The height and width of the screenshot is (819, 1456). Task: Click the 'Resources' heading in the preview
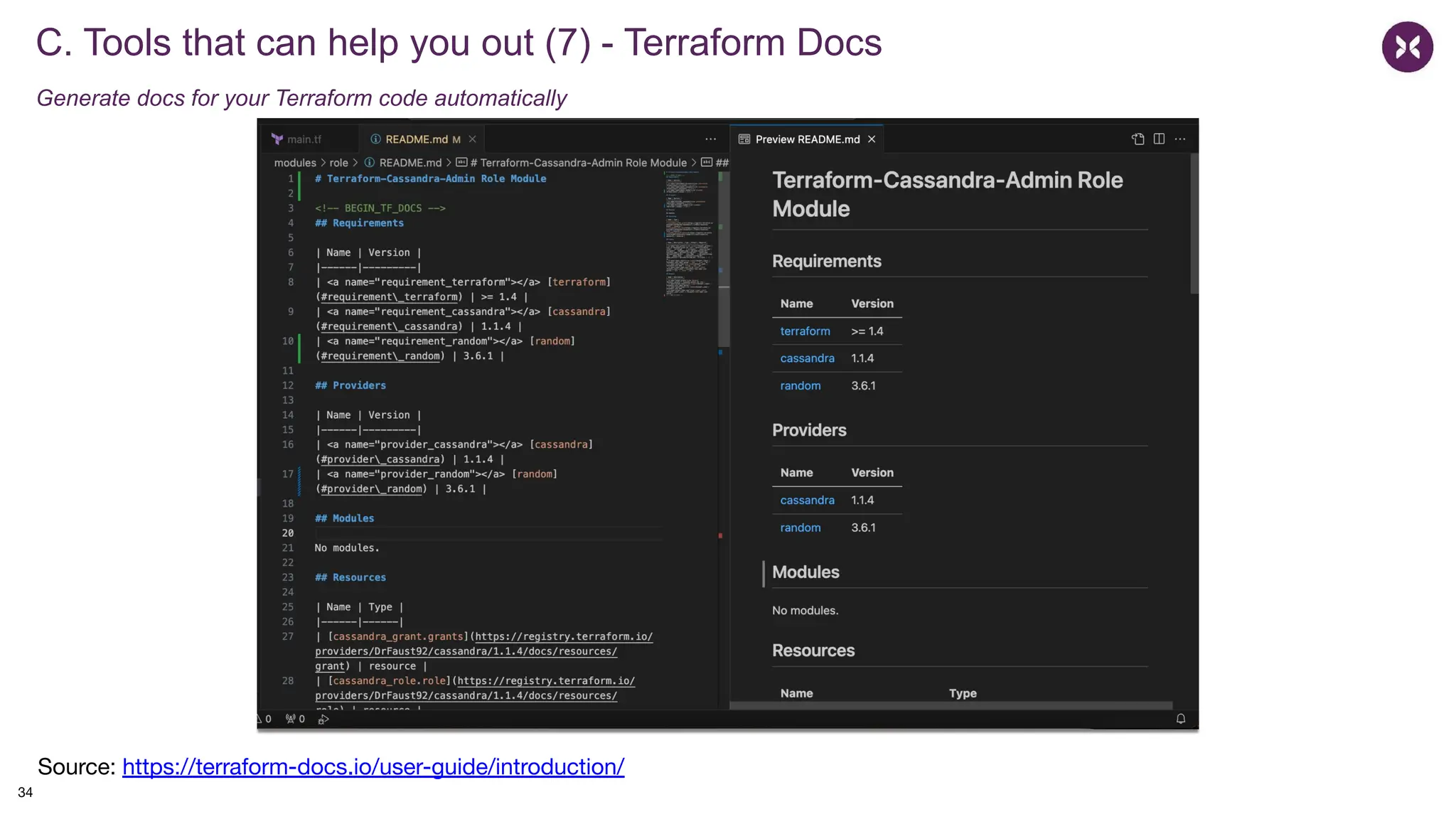[813, 651]
